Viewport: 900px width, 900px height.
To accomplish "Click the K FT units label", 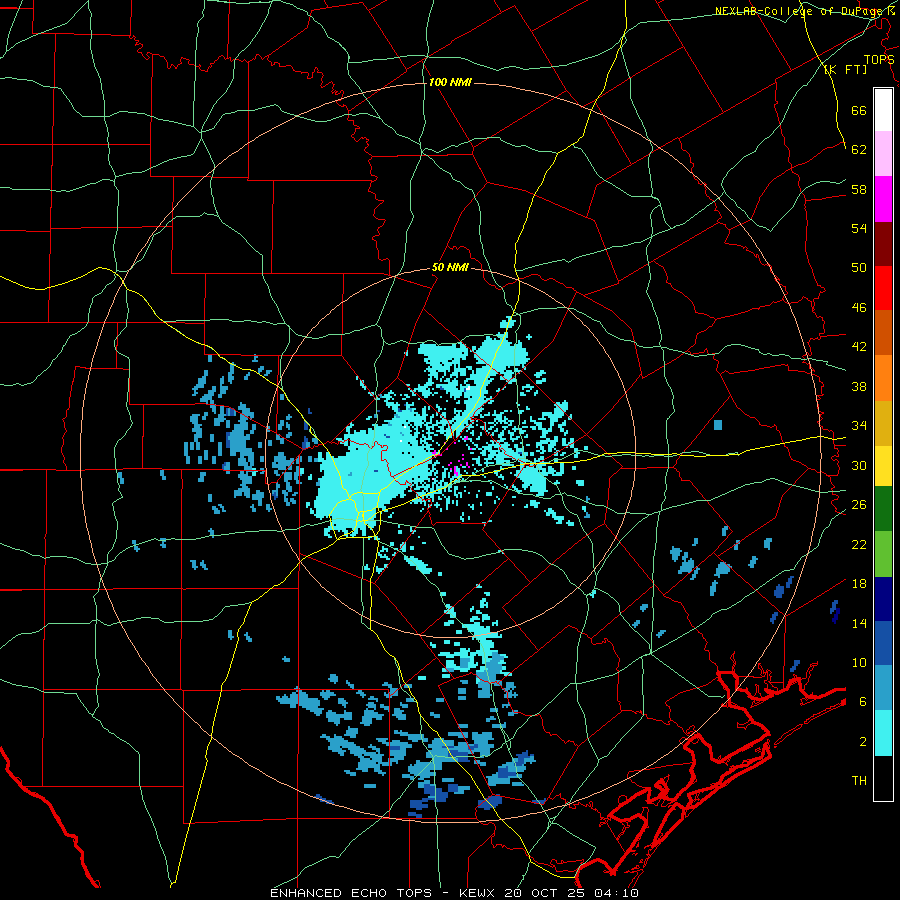I will (845, 69).
